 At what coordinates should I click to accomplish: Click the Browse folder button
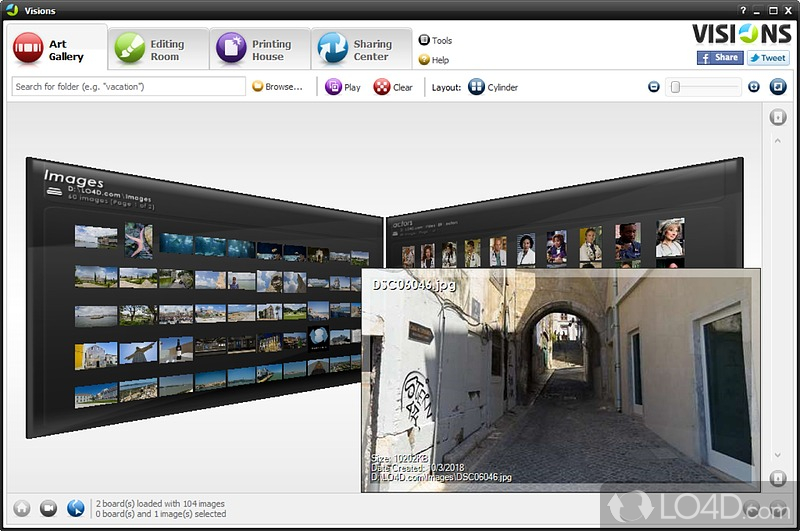coord(278,87)
